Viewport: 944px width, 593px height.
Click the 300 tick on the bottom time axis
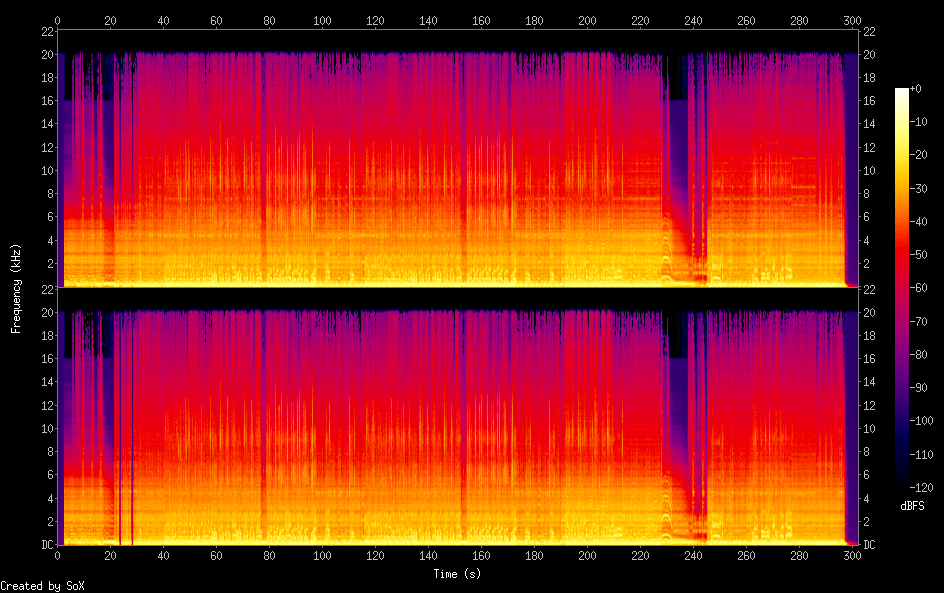click(851, 555)
